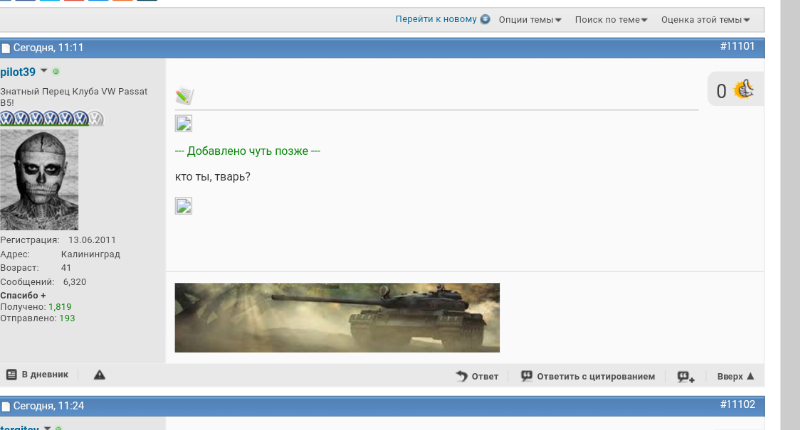Click the green online status dot for pilot39
Viewport: 800px width, 430px height.
click(56, 72)
